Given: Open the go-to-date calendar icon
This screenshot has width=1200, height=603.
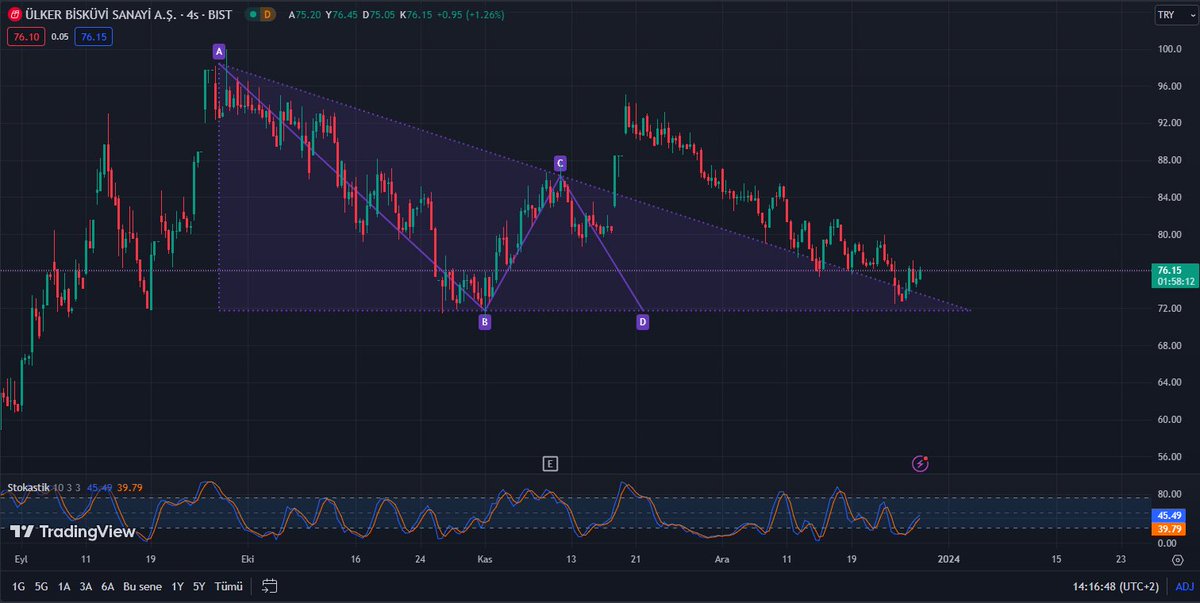Looking at the screenshot, I should coord(270,586).
